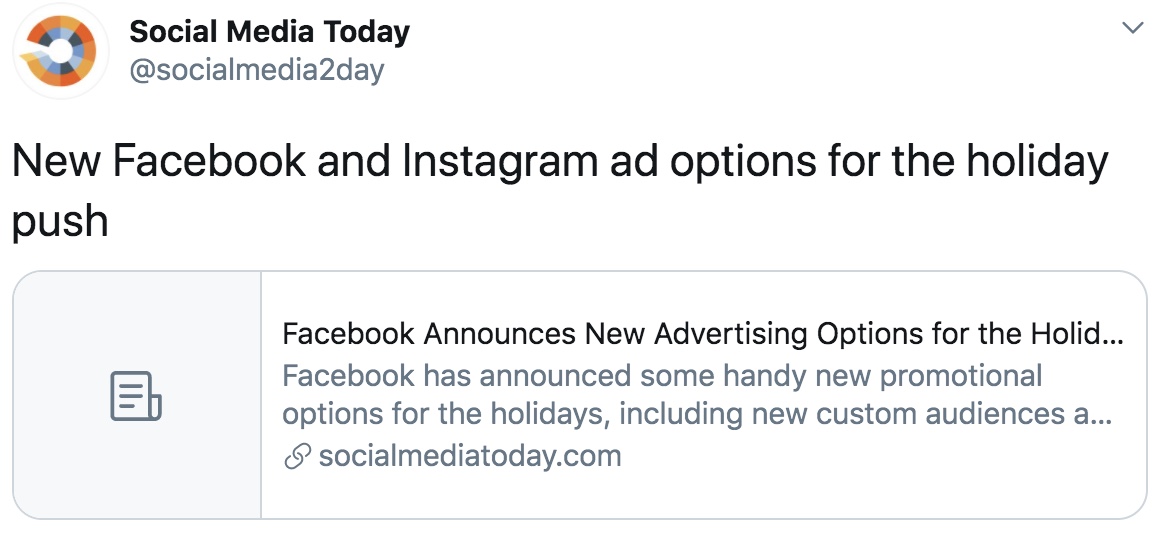The width and height of the screenshot is (1162, 536).
Task: Select the gray thumbnail placeholder of link card
Action: point(137,395)
